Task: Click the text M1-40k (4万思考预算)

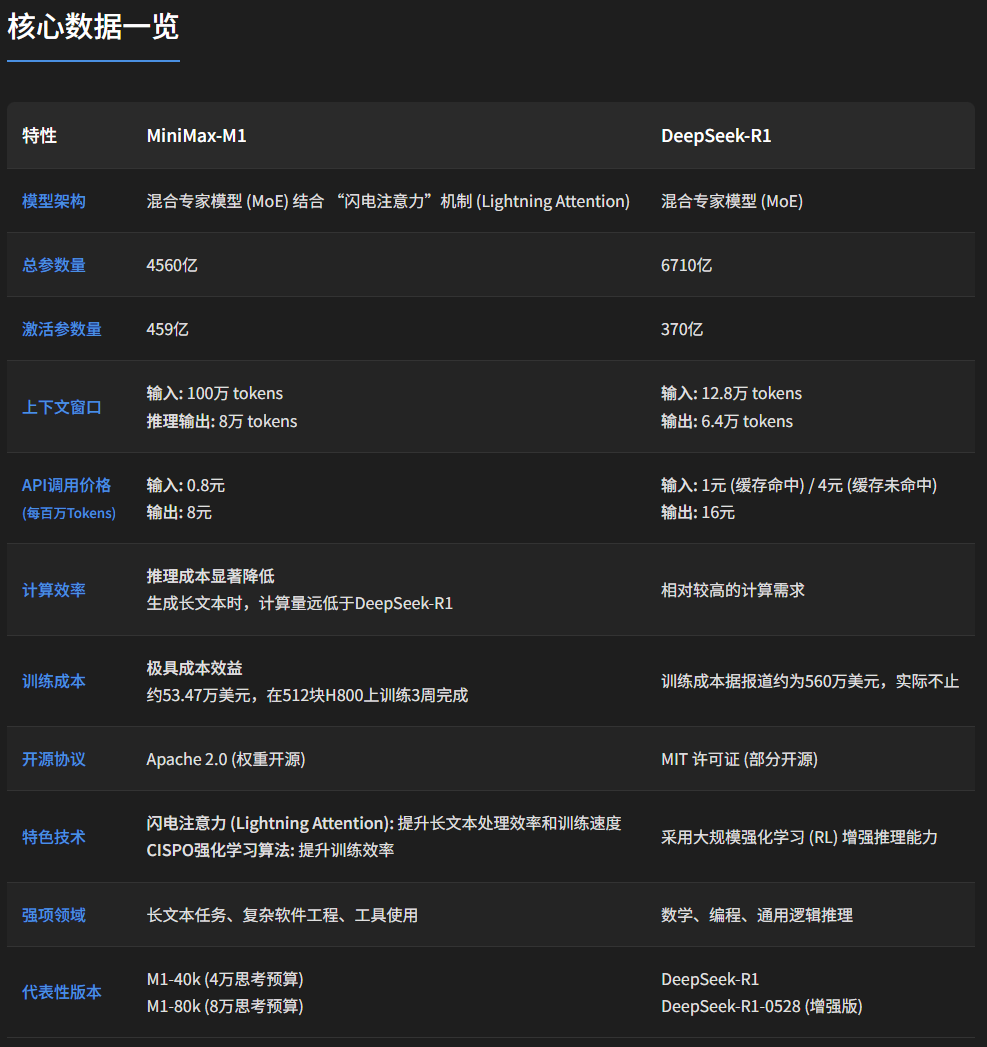Action: [225, 979]
